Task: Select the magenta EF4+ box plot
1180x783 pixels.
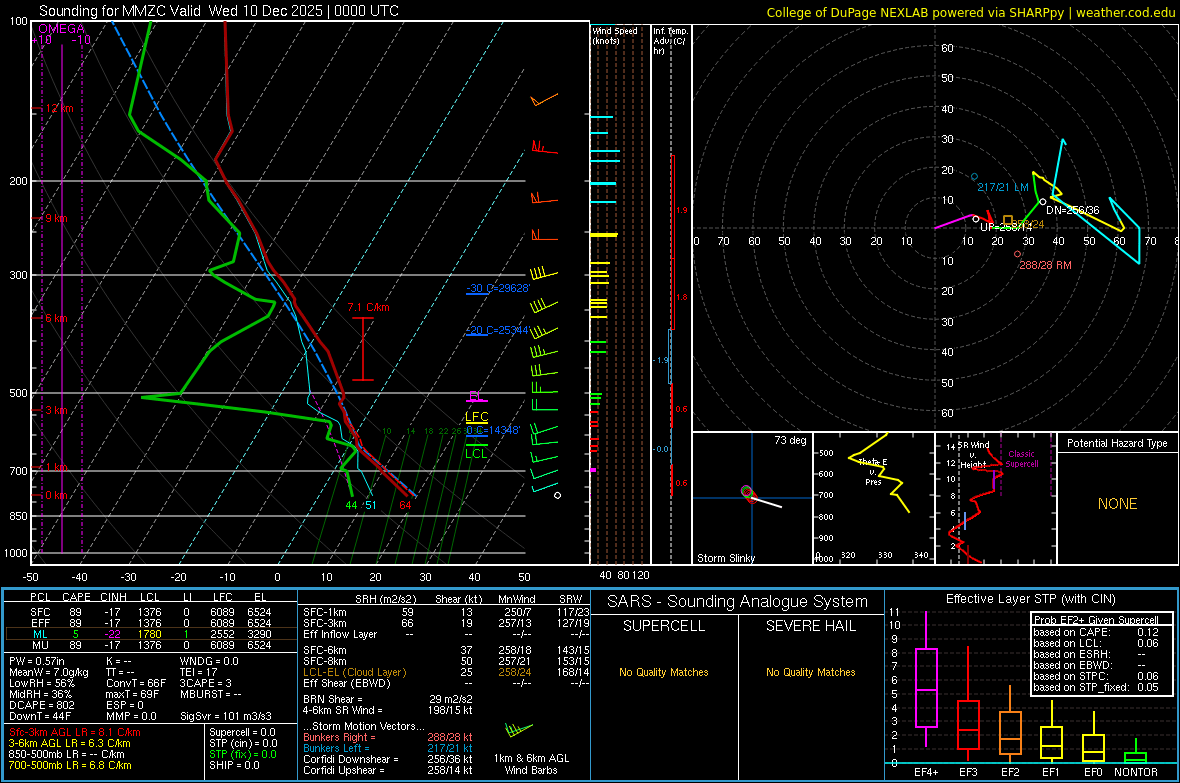Action: (x=926, y=679)
